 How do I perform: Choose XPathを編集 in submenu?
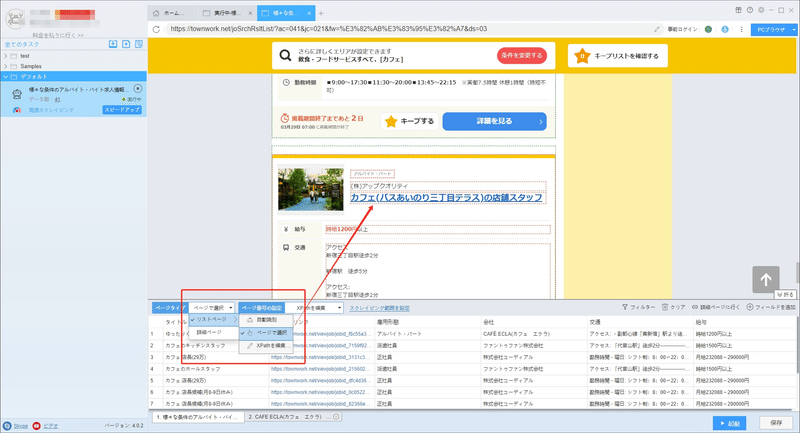(x=266, y=345)
